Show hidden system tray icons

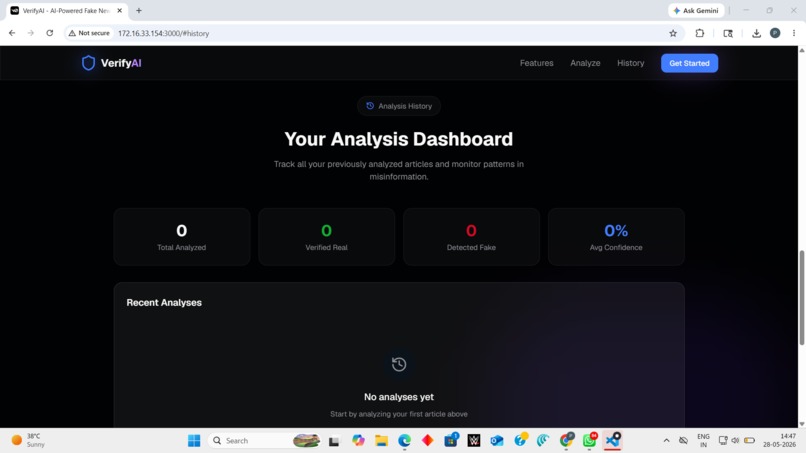tap(666, 441)
